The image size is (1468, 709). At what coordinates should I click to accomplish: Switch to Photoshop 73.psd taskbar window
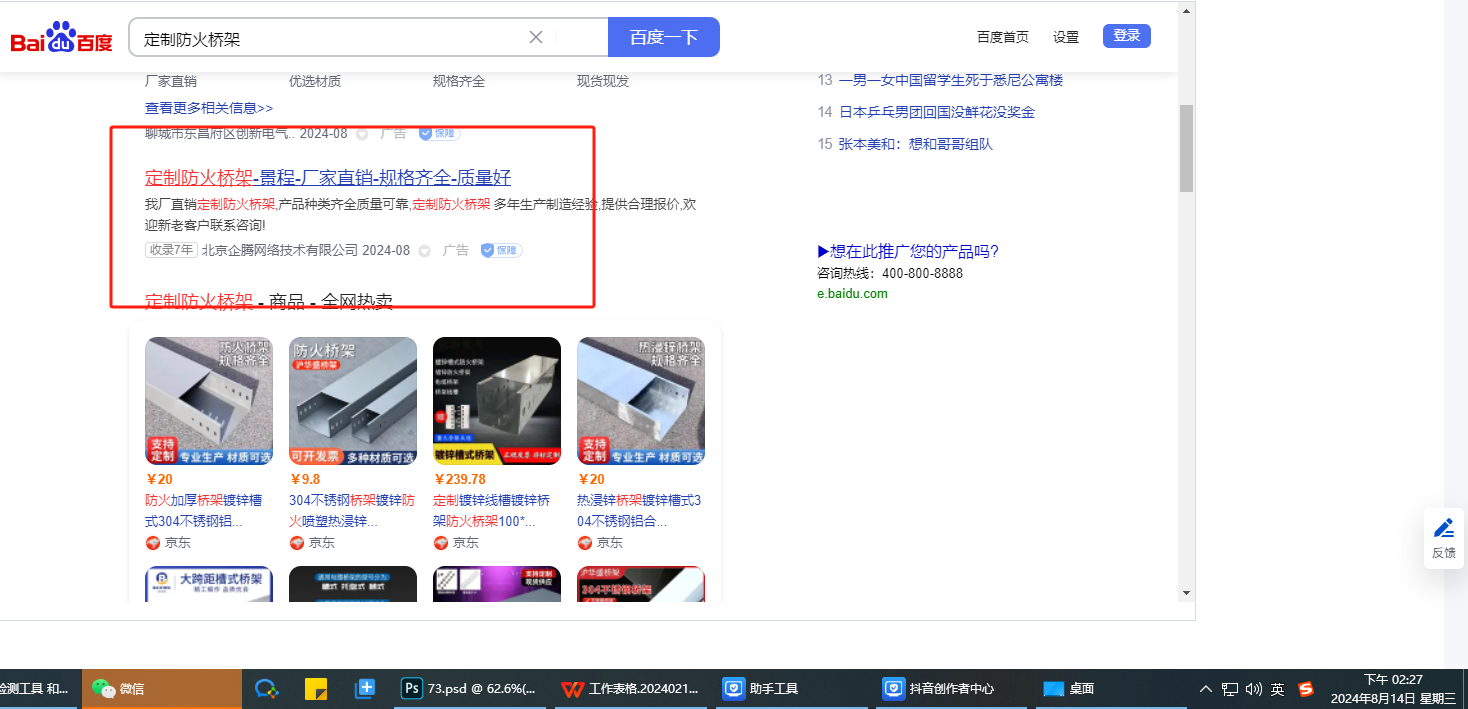click(470, 688)
